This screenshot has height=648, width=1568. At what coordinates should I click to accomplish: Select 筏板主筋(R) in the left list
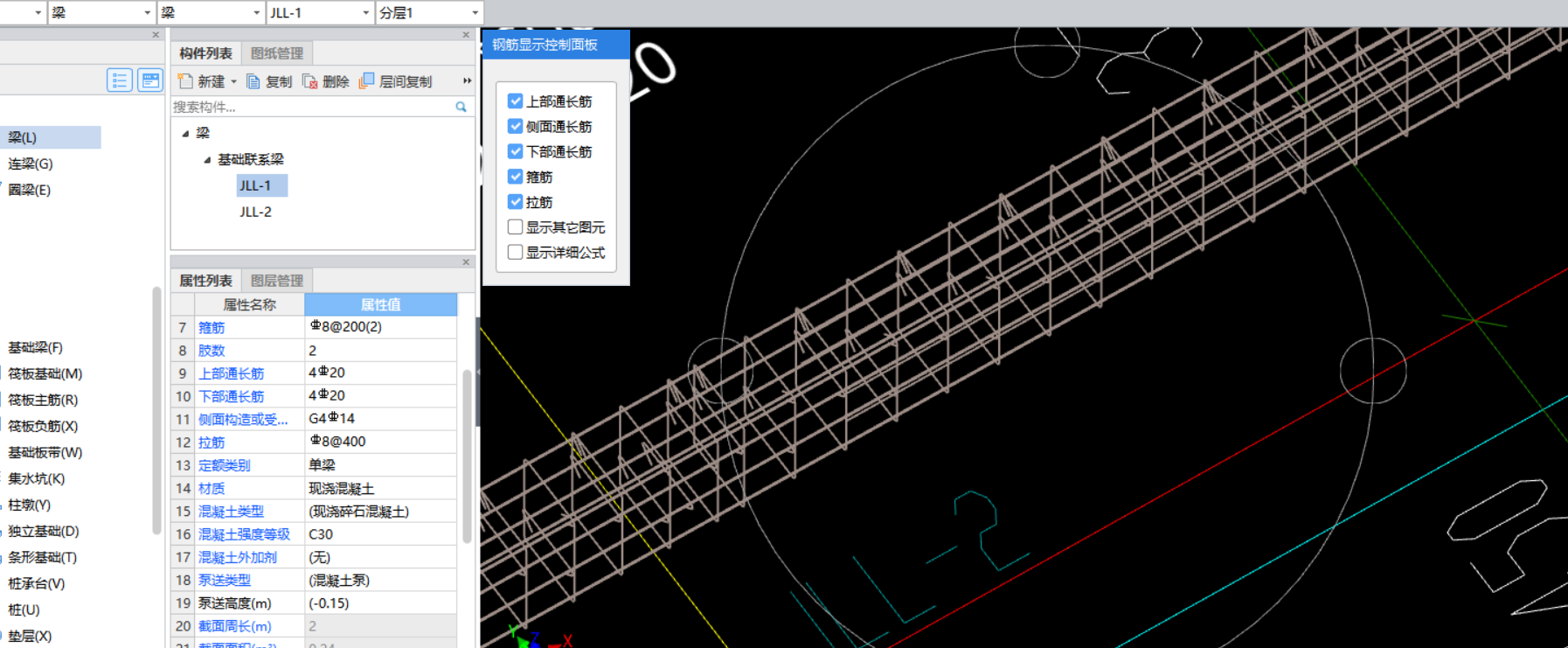pos(43,400)
